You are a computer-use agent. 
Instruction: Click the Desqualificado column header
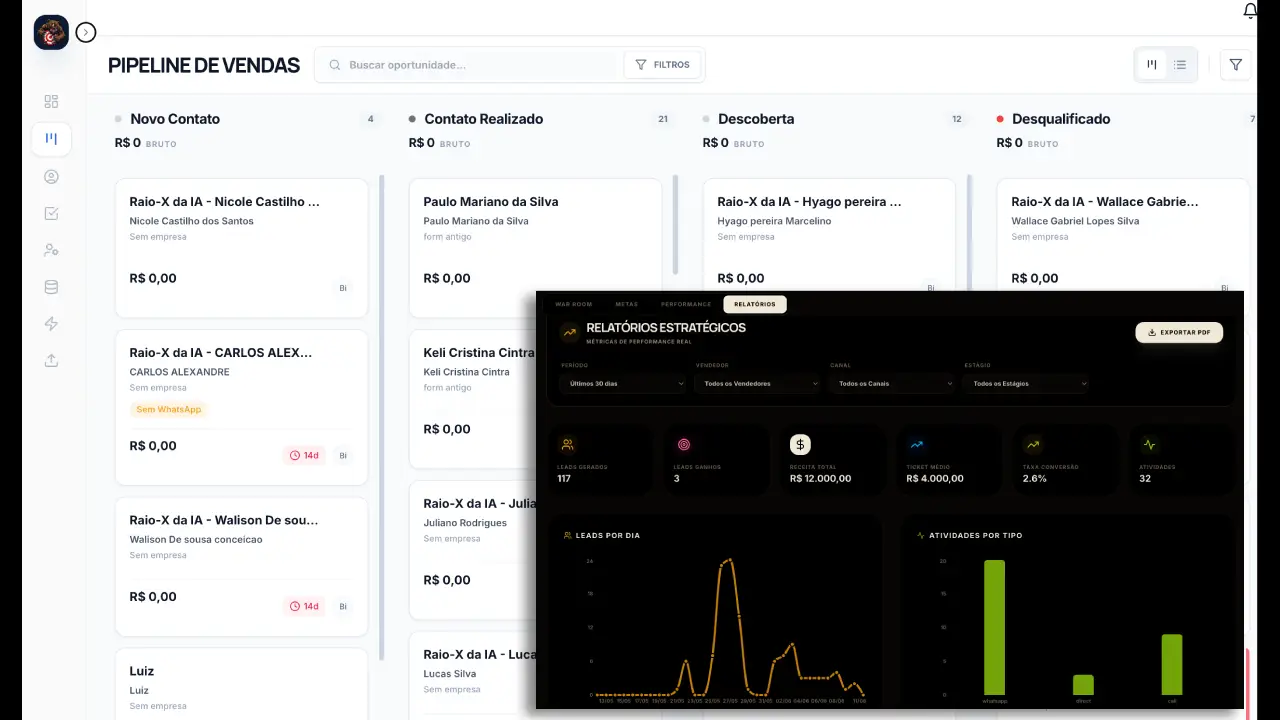[1061, 119]
